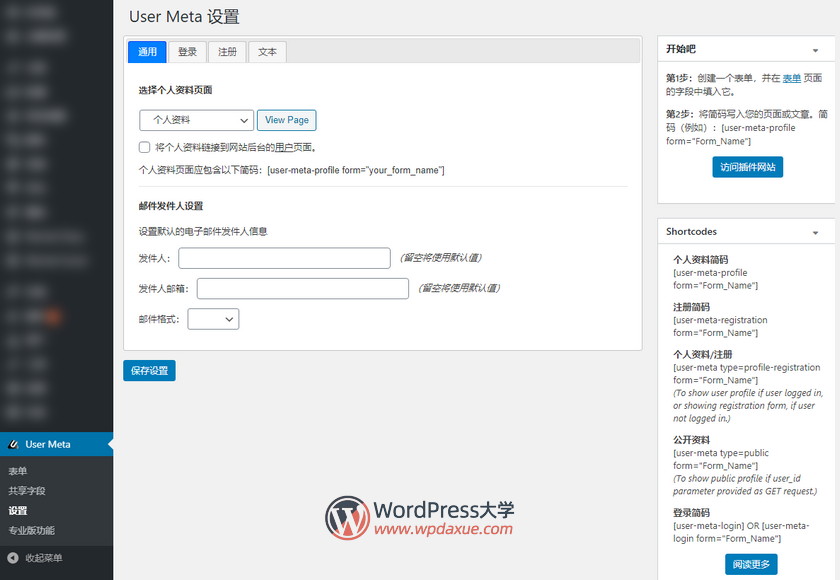Collapse the Shortcodes panel arrow
This screenshot has height=580, width=840.
[815, 232]
